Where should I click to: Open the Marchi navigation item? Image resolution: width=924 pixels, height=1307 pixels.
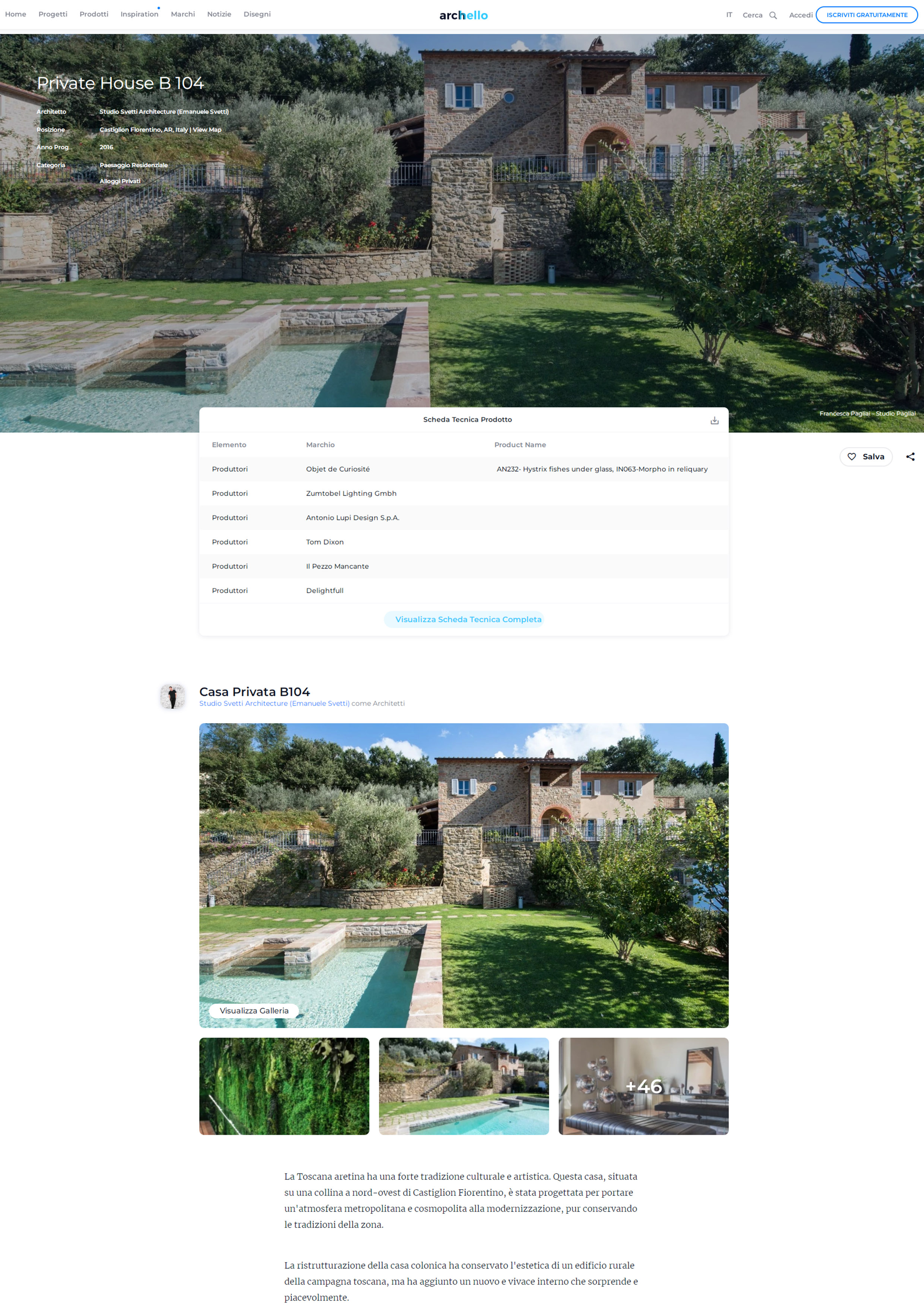tap(183, 14)
